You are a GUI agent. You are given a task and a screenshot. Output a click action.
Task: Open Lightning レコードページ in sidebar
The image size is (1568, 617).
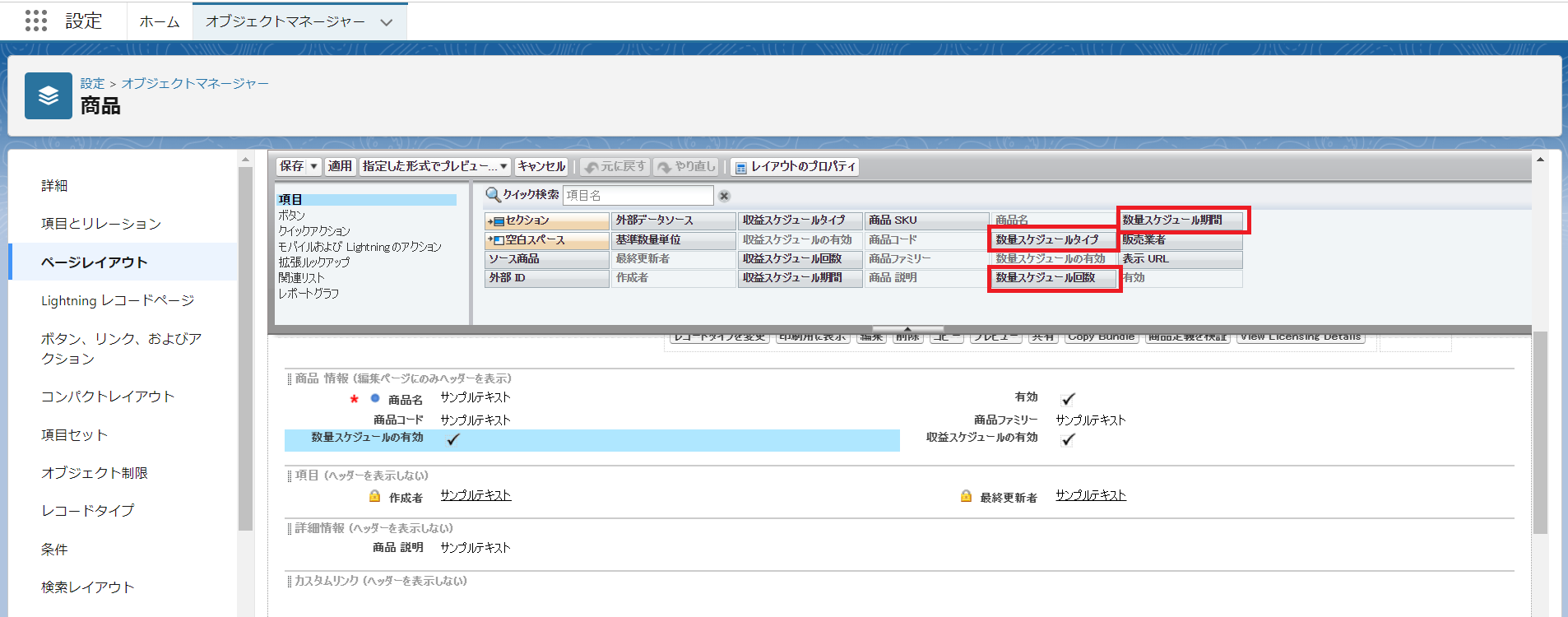(x=118, y=300)
